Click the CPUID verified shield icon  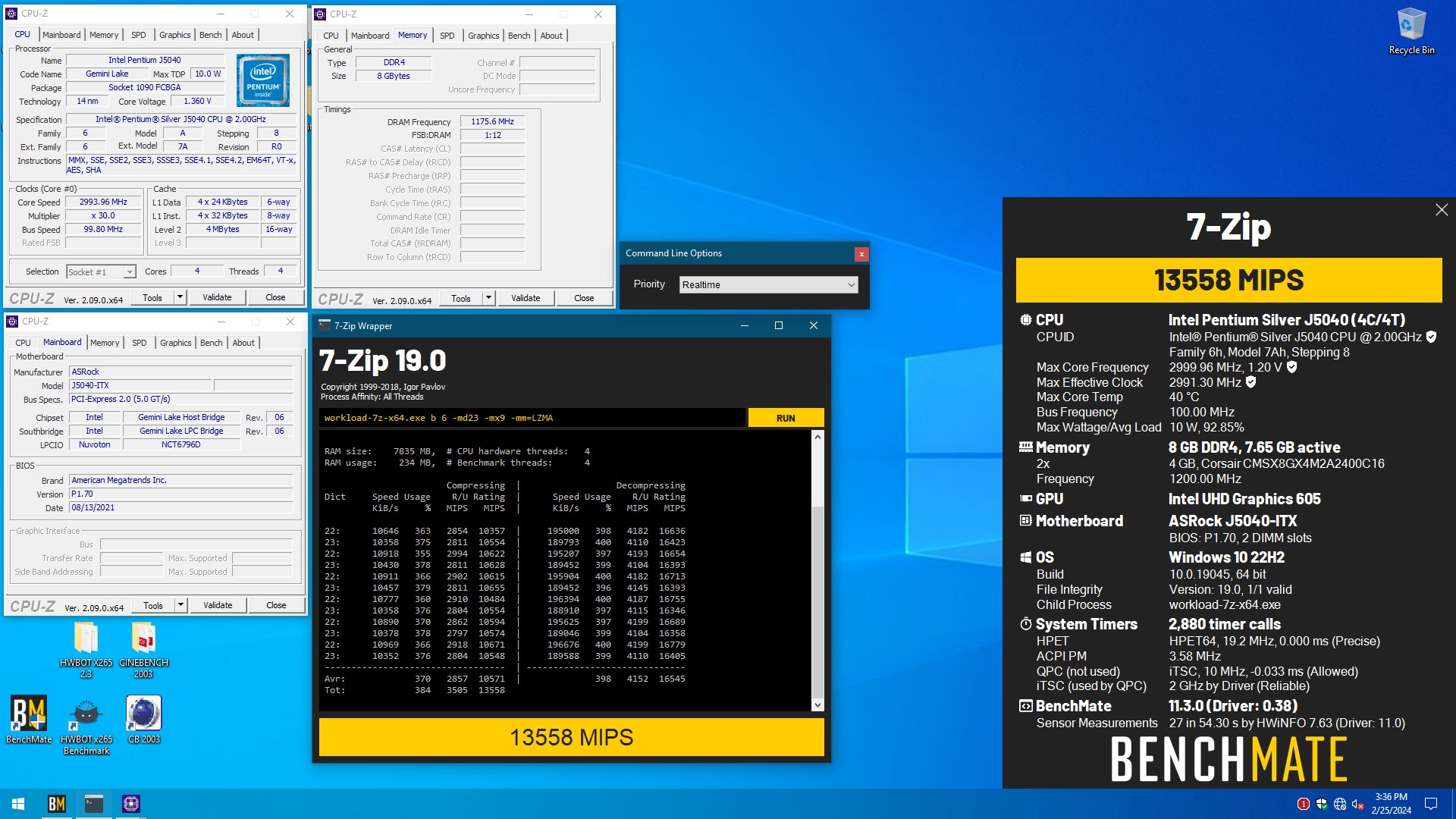coord(1431,337)
